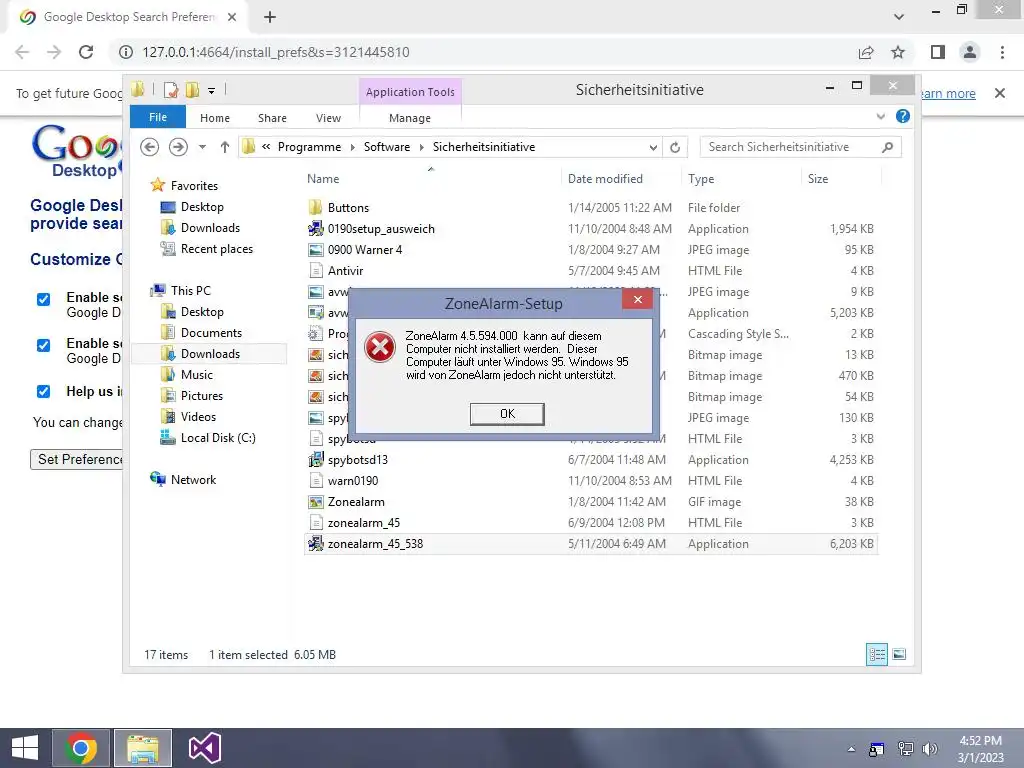Screen dimensions: 1024x768
Task: Expand the address bar history dropdown
Action: [x=652, y=148]
